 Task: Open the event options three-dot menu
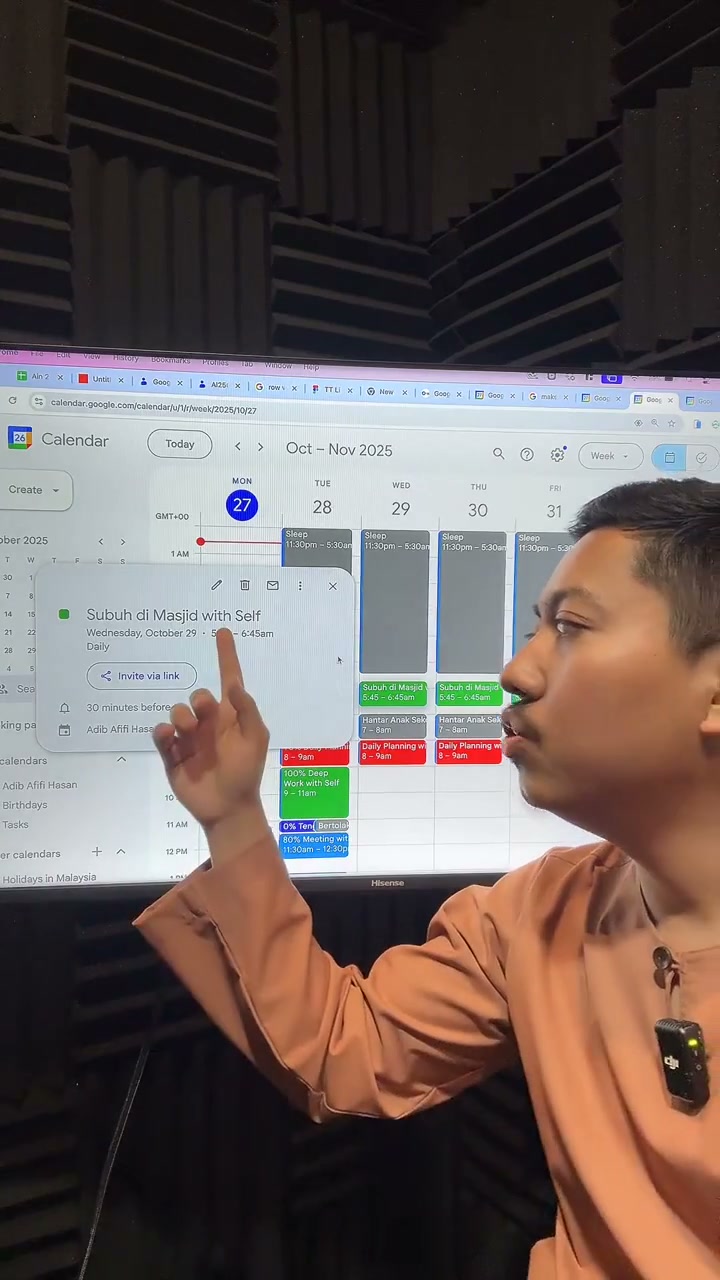click(x=300, y=586)
